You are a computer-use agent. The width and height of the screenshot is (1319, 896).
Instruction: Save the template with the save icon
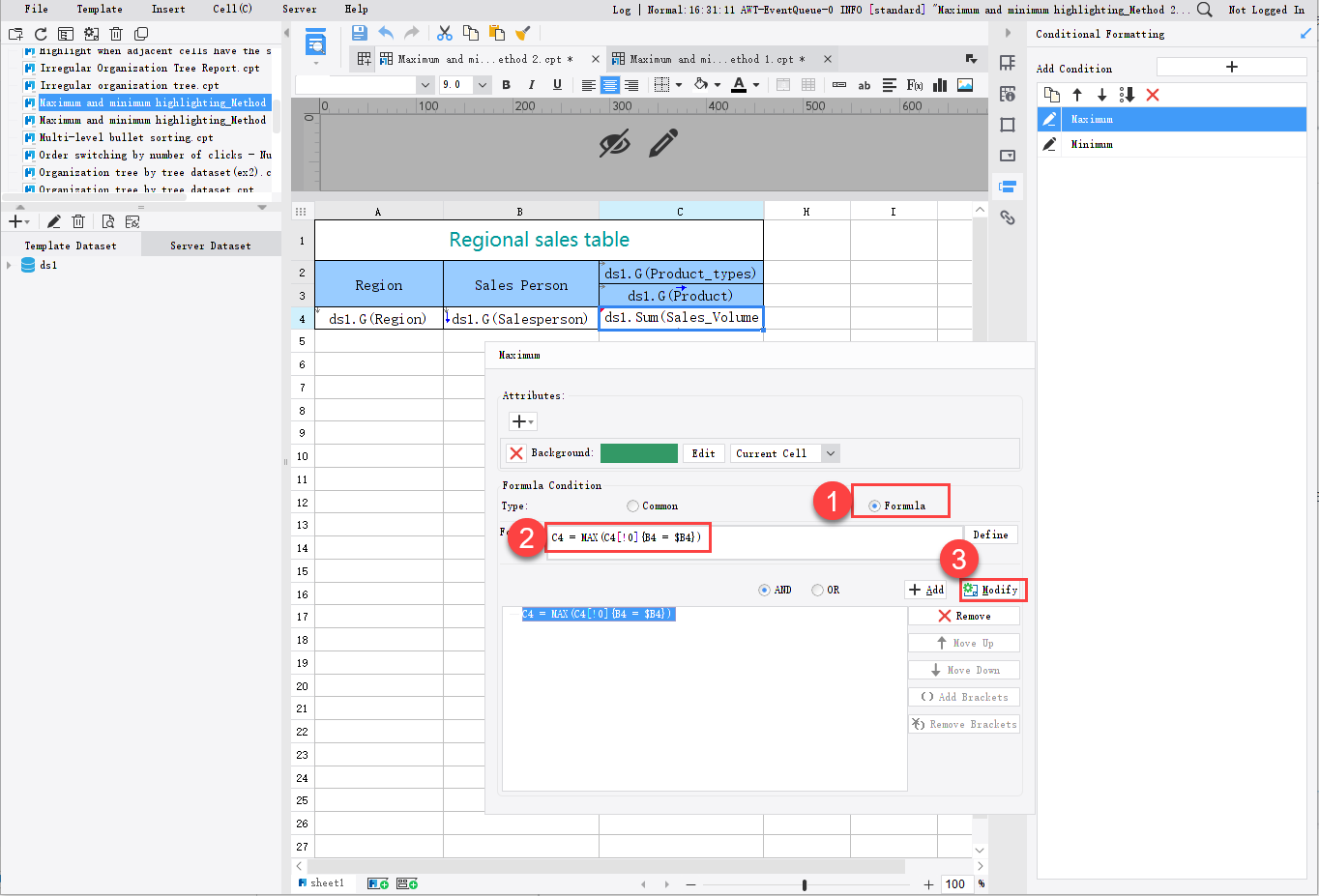tap(358, 32)
